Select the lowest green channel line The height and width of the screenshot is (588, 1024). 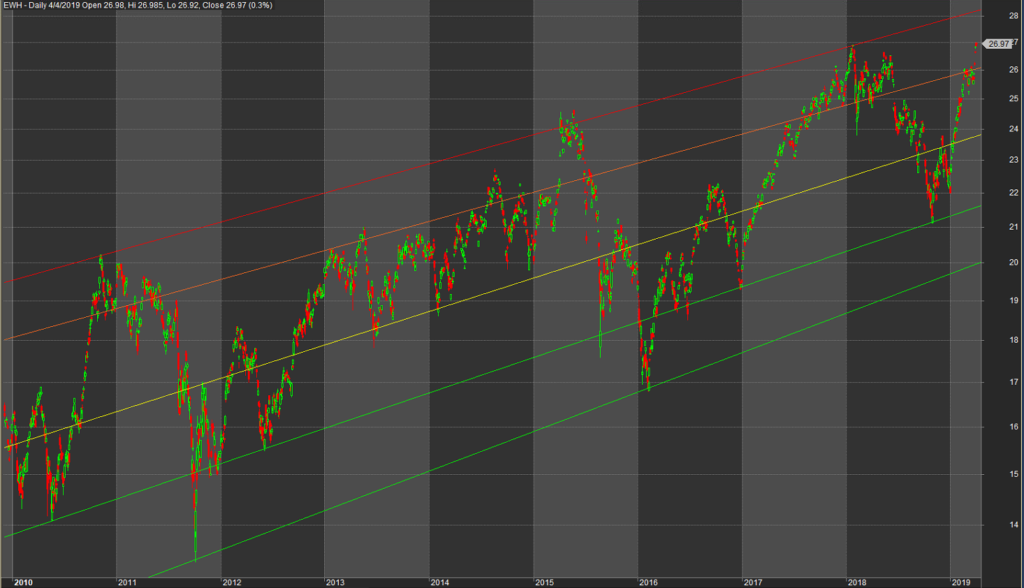(x=565, y=420)
